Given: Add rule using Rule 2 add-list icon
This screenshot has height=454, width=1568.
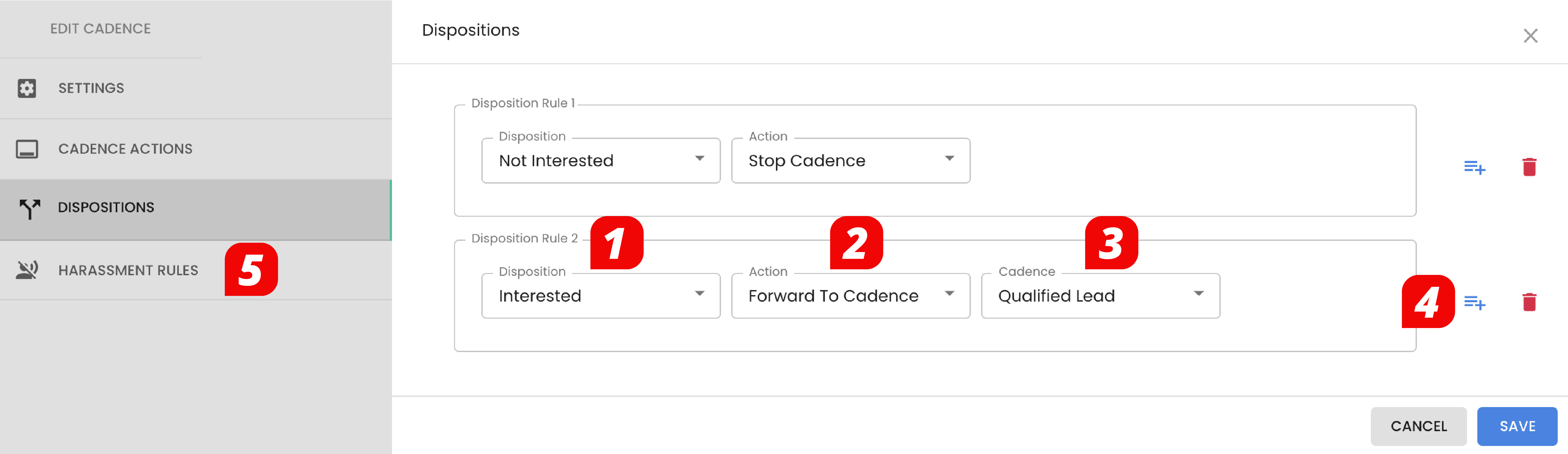Looking at the screenshot, I should point(1474,302).
